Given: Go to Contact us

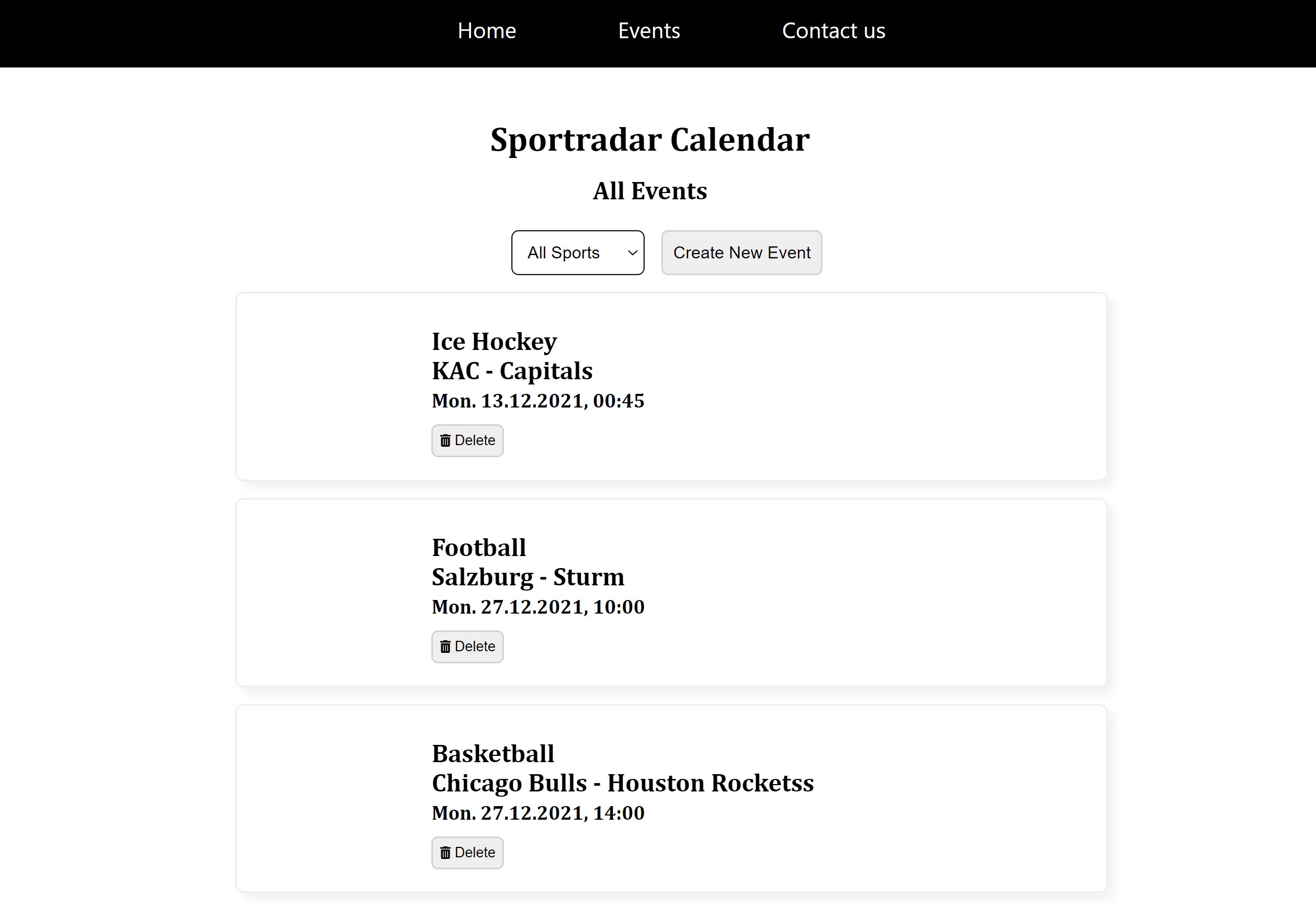Looking at the screenshot, I should pyautogui.click(x=833, y=31).
